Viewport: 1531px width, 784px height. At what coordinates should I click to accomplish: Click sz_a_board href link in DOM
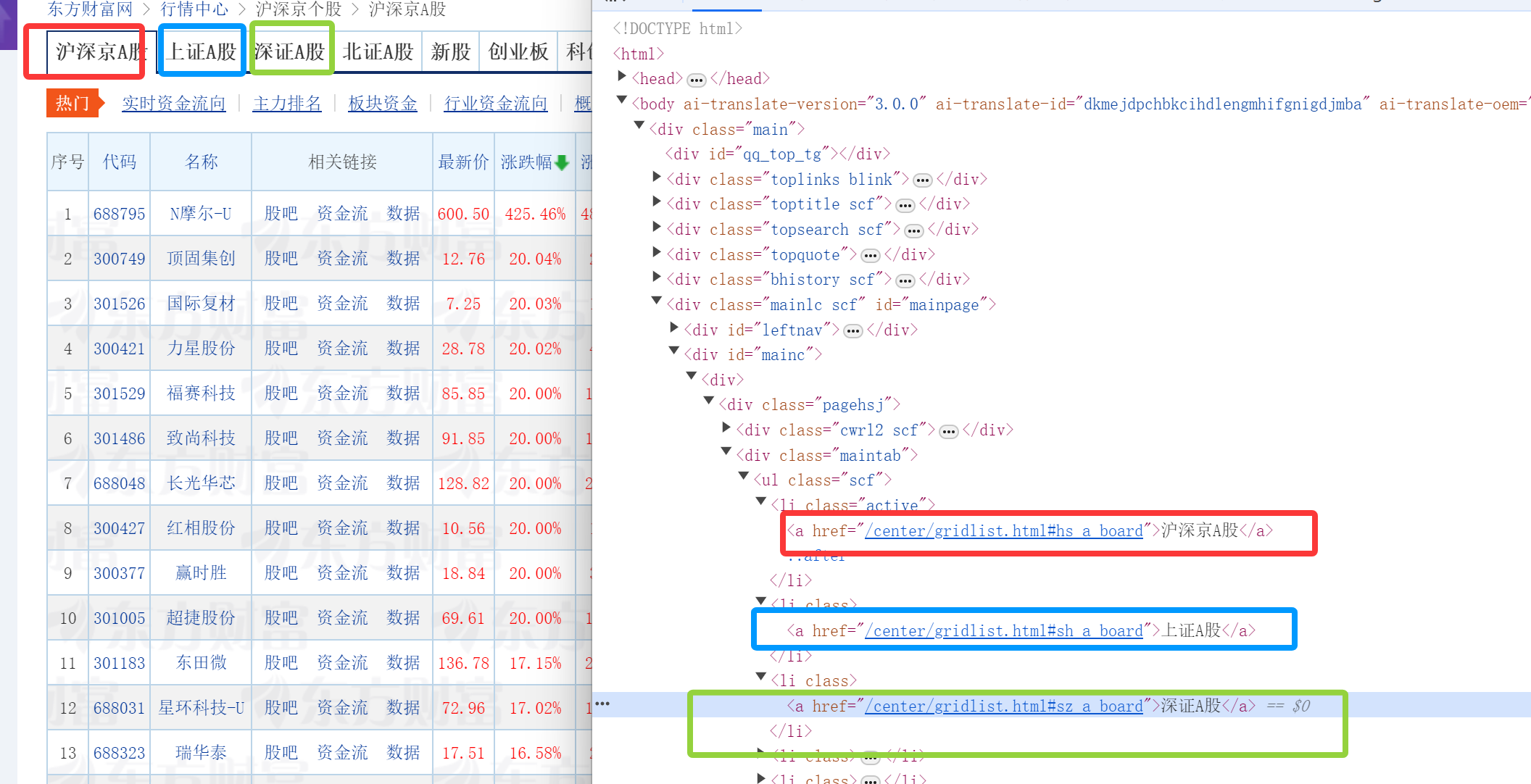[1003, 706]
